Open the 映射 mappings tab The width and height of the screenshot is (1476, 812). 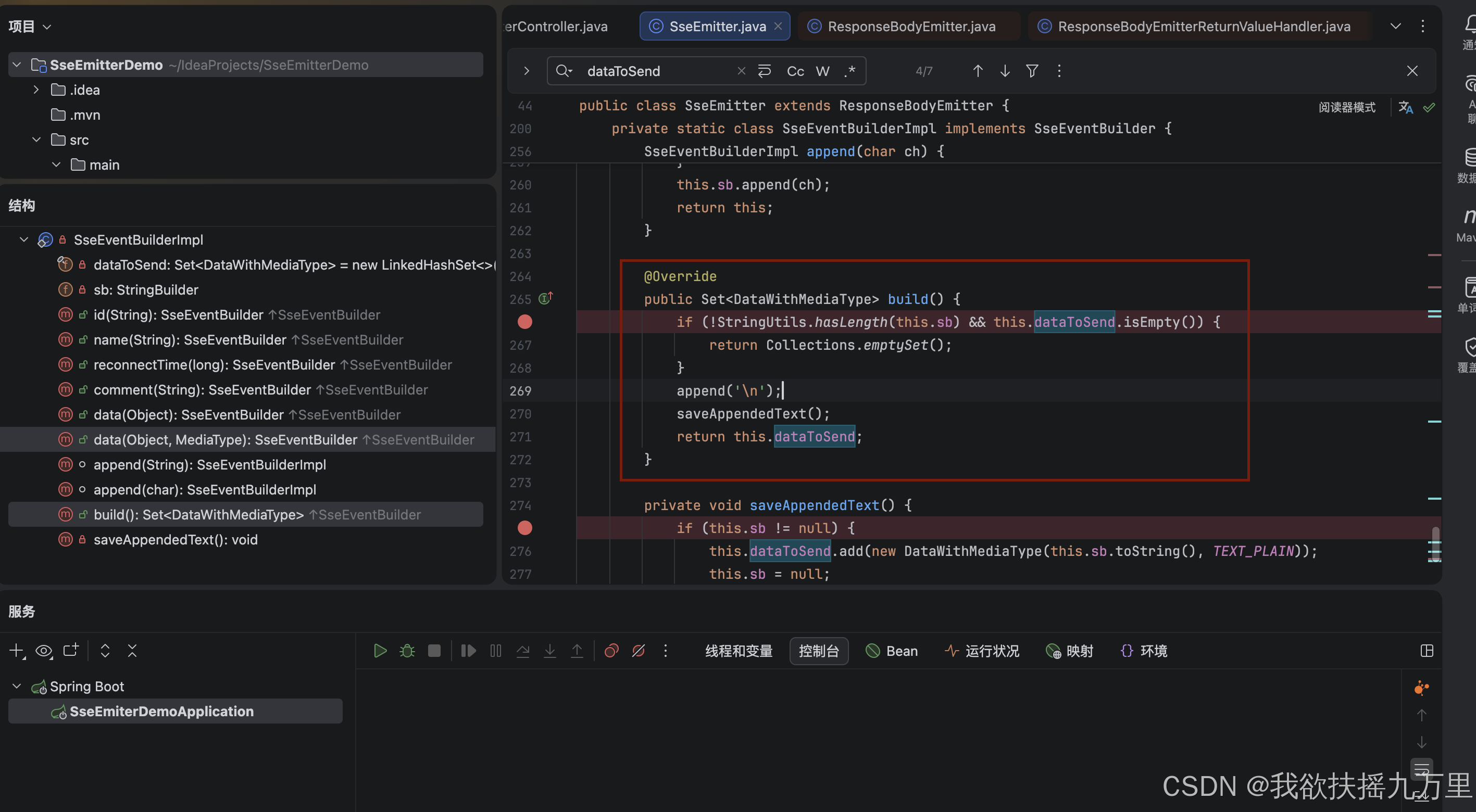click(1069, 651)
